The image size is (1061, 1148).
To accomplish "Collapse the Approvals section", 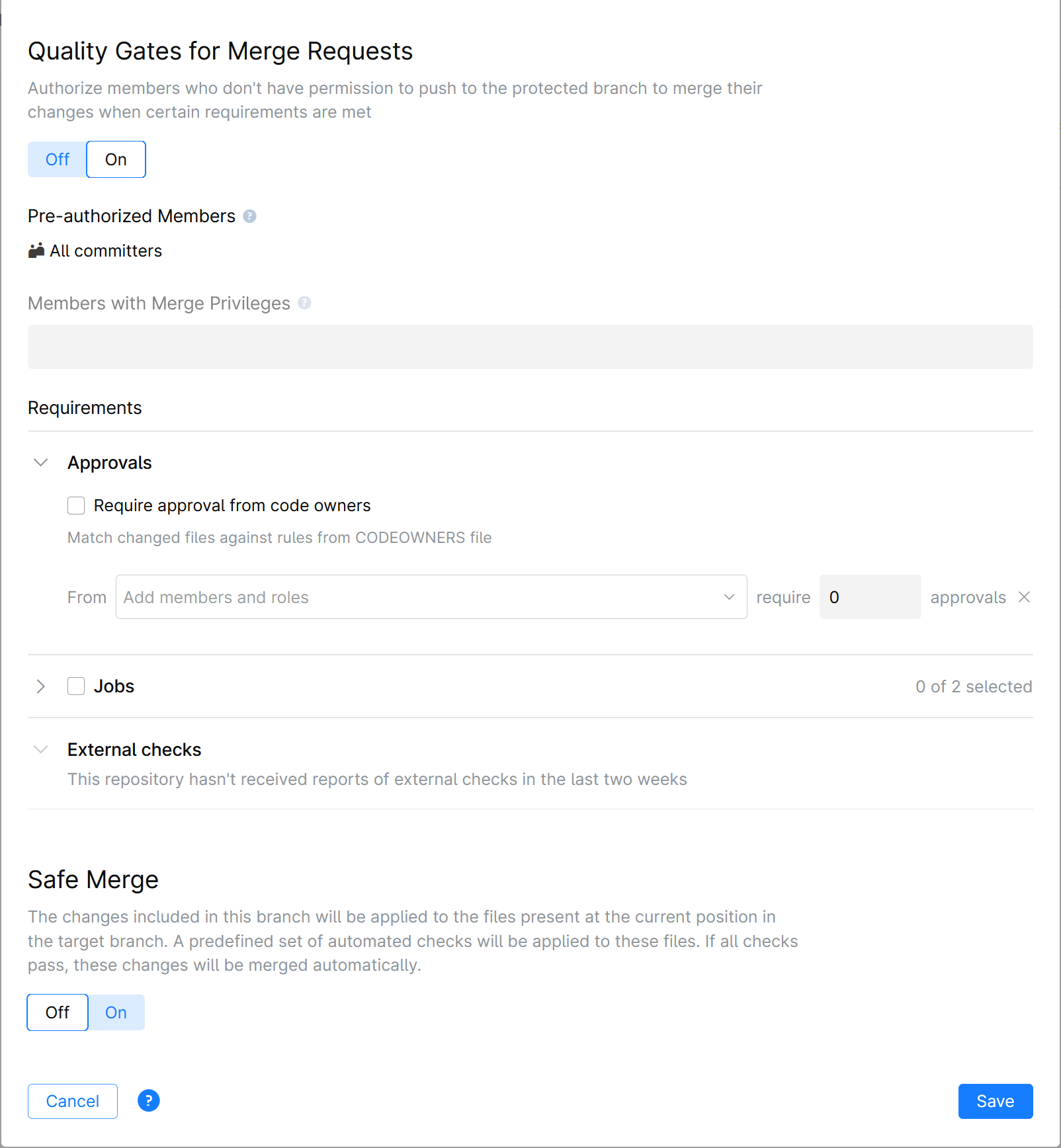I will point(41,463).
